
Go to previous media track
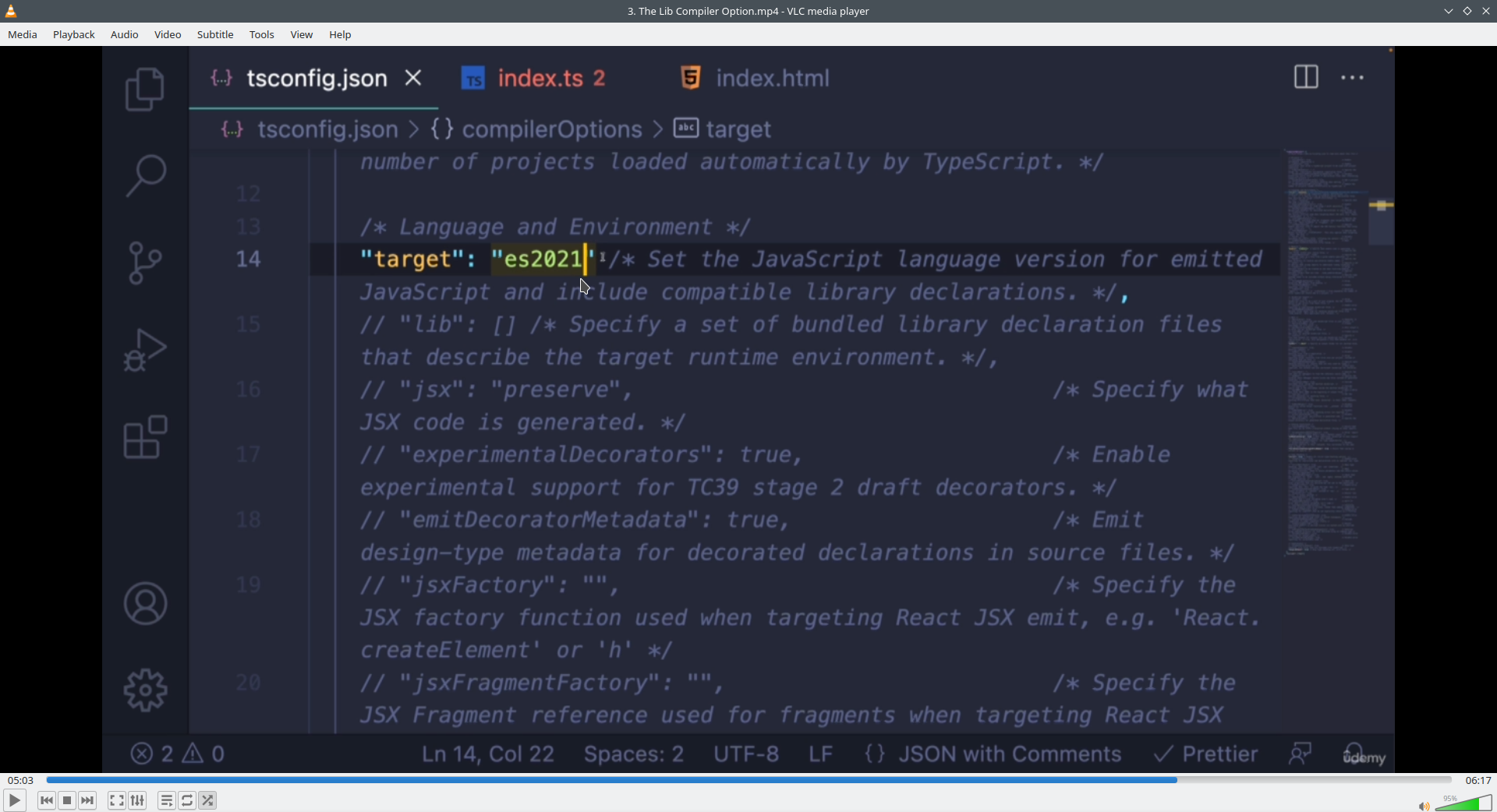pyautogui.click(x=47, y=800)
